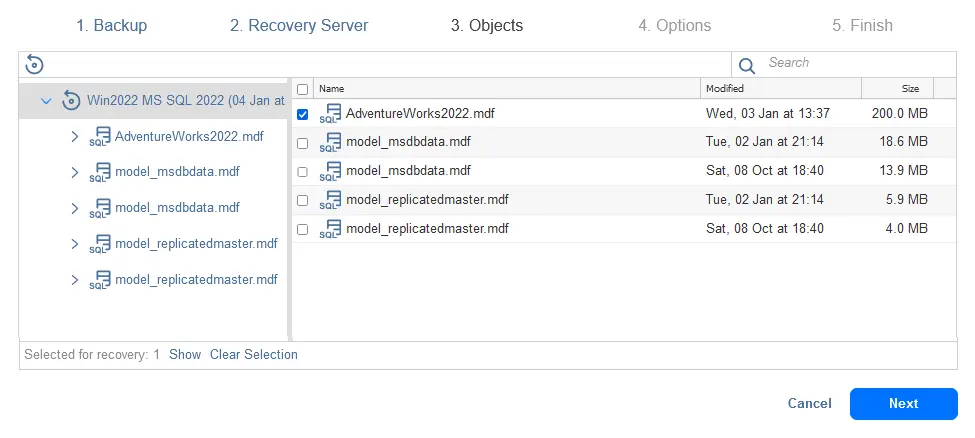Uncheck the AdventureWorks2022.mdf checkbox
Image resolution: width=975 pixels, height=438 pixels.
click(x=302, y=114)
